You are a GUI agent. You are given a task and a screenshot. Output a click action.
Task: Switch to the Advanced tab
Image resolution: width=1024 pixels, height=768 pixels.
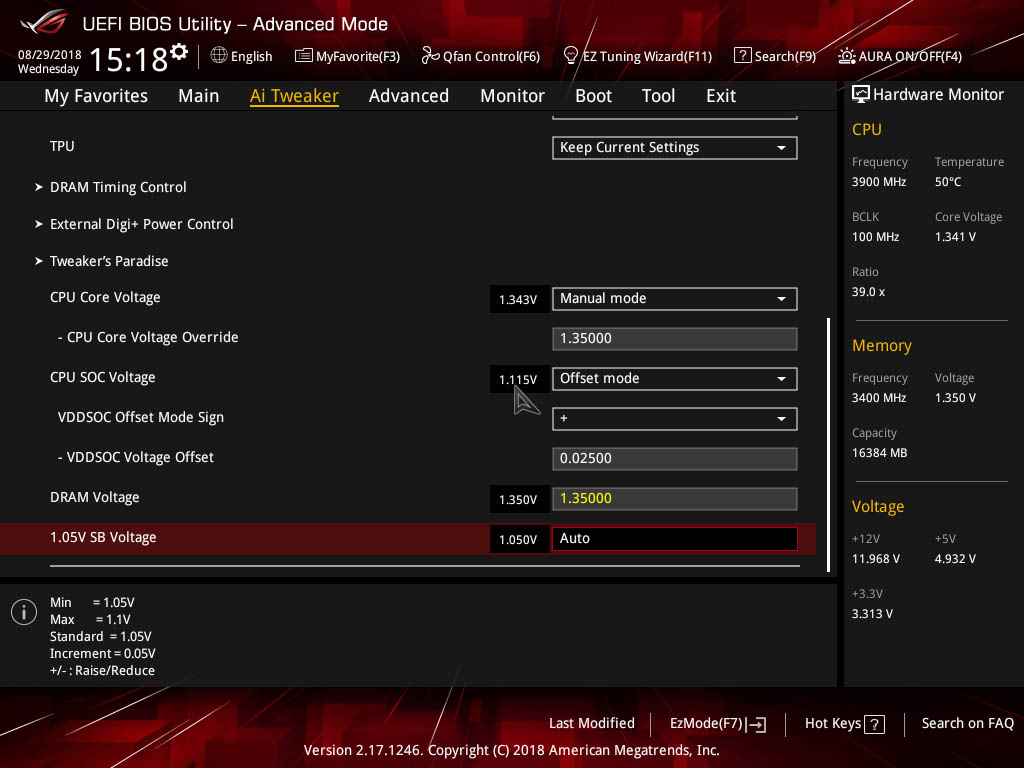[409, 96]
